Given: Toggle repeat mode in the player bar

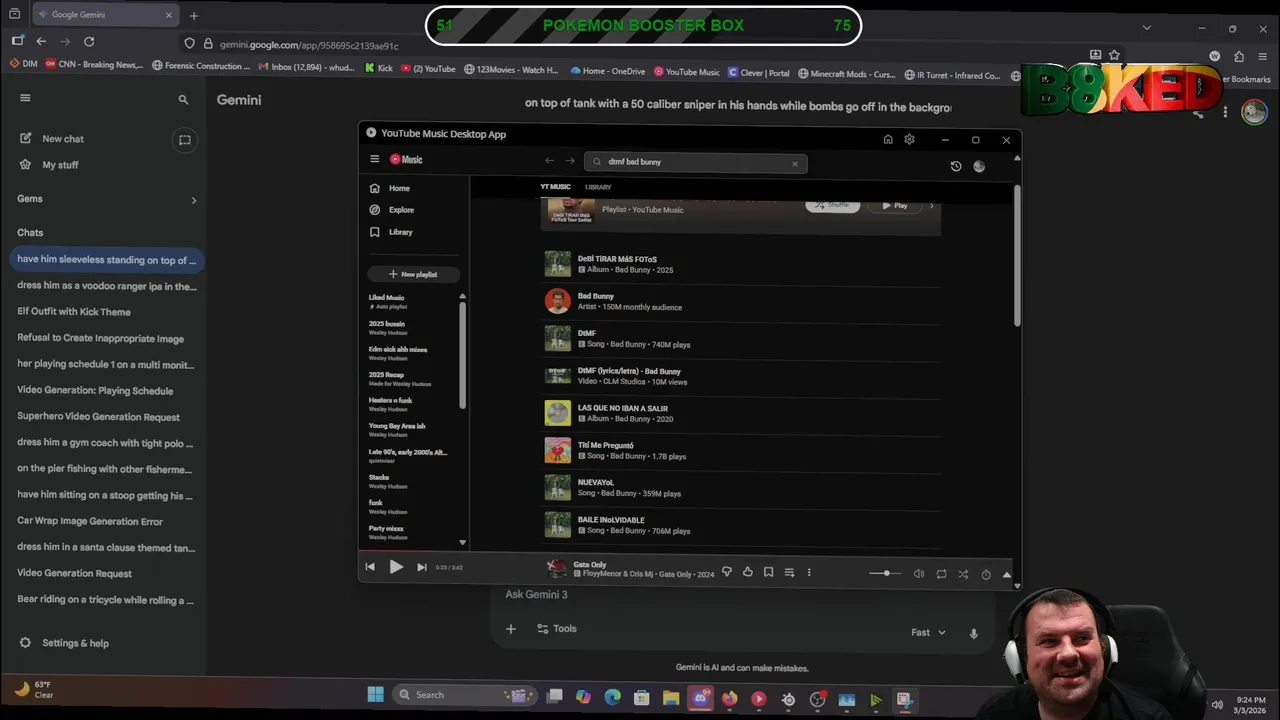Looking at the screenshot, I should 941,574.
